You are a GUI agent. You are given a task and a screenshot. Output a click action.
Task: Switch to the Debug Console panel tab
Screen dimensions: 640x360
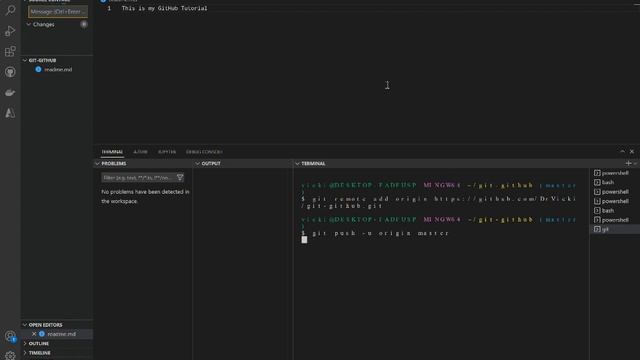pyautogui.click(x=204, y=152)
